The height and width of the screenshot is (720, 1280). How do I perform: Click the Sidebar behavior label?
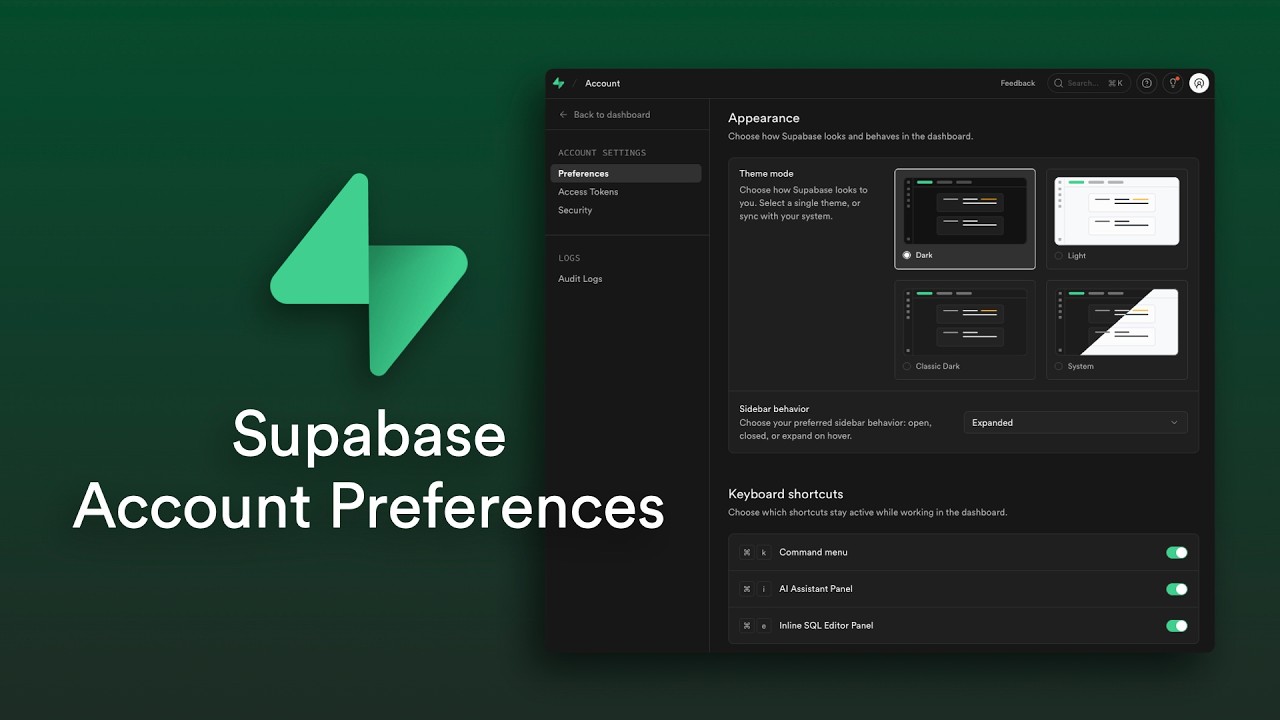click(774, 409)
